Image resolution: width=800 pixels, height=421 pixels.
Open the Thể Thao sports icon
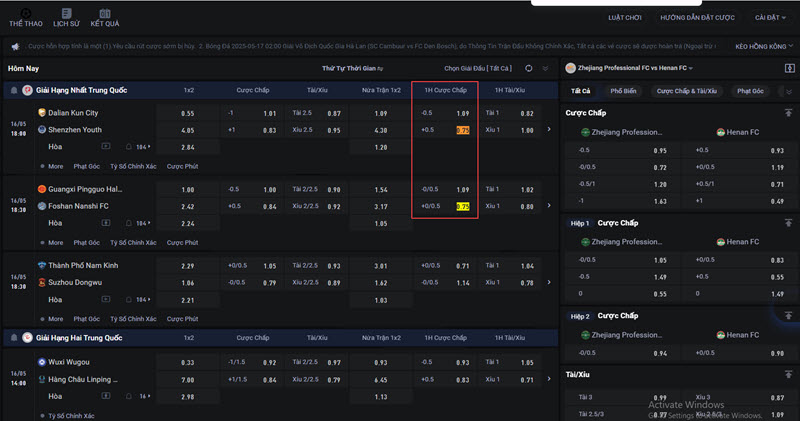(24, 16)
